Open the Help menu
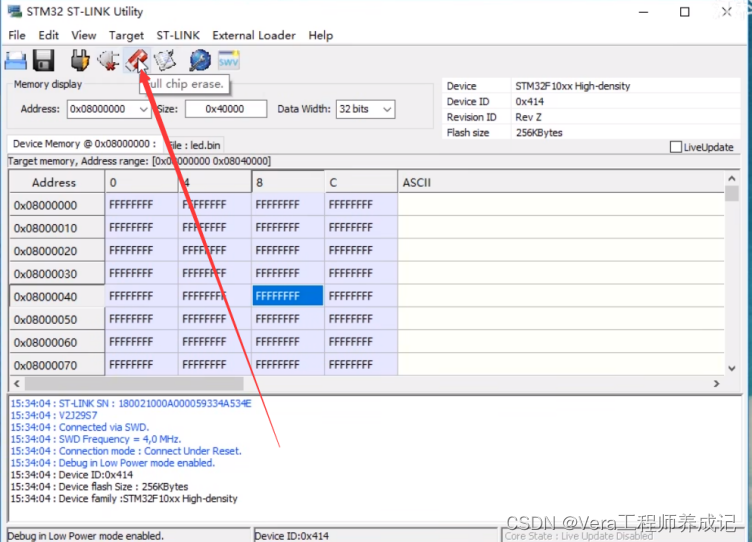The image size is (752, 542). (320, 35)
